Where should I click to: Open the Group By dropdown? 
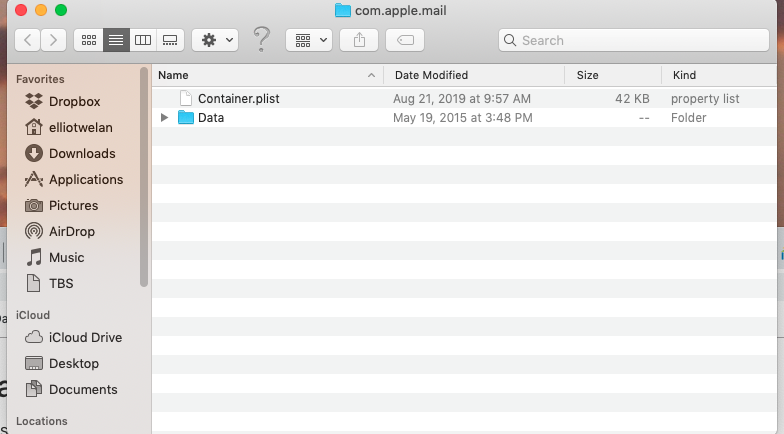click(308, 40)
